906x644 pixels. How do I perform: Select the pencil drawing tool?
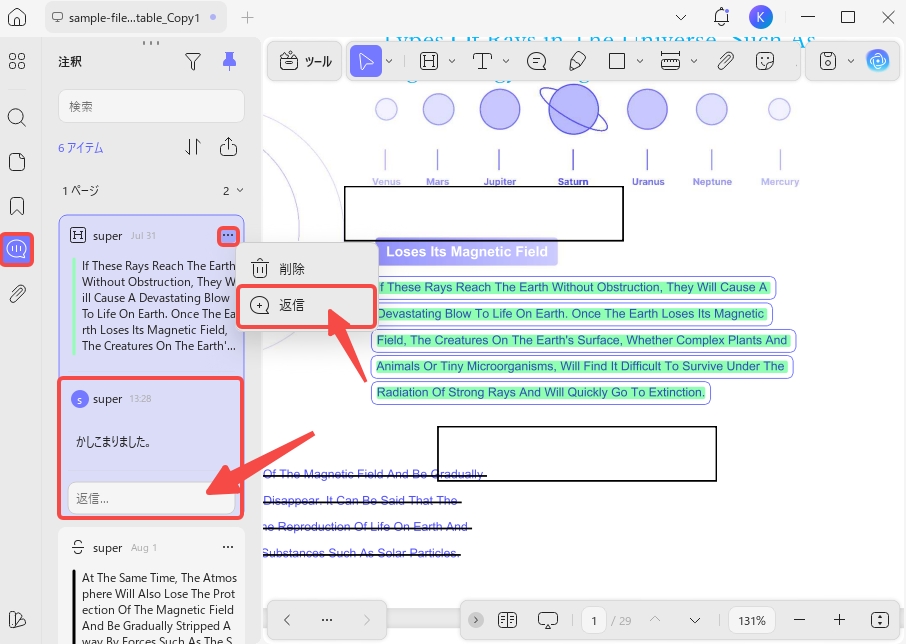tap(577, 61)
